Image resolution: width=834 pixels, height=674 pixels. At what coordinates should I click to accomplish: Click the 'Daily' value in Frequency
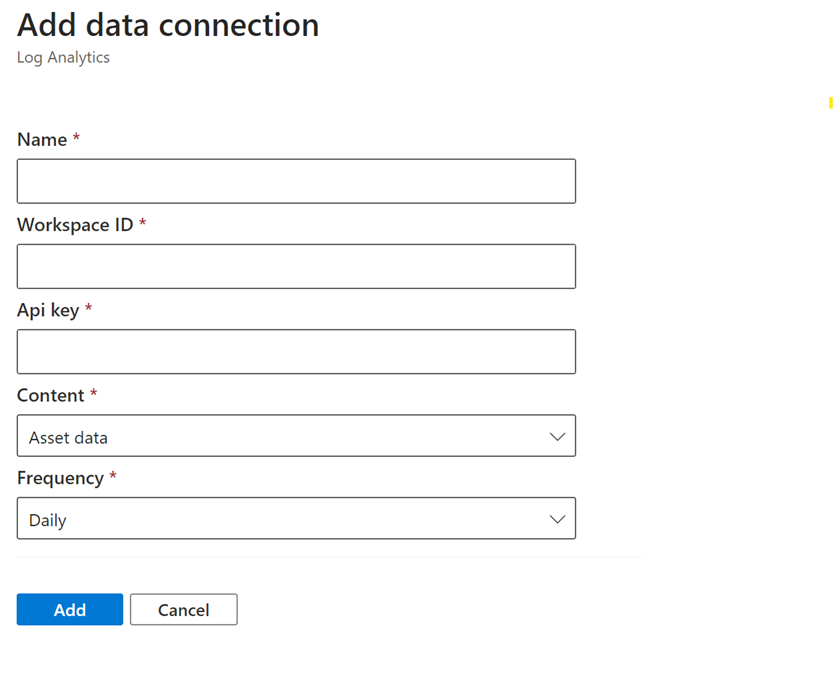[48, 520]
